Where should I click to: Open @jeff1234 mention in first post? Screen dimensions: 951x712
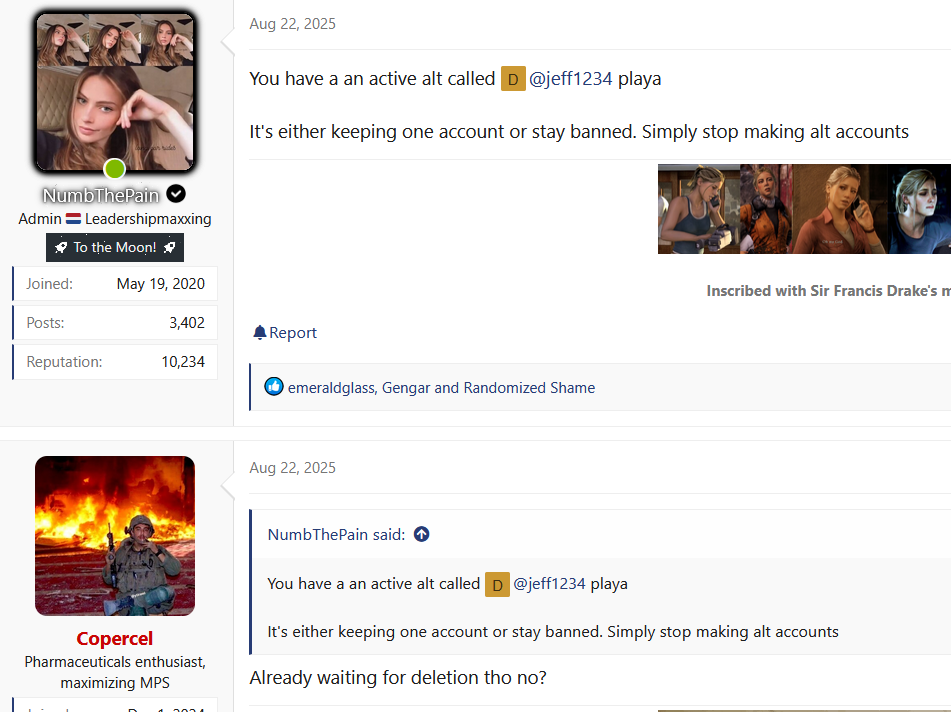point(570,79)
